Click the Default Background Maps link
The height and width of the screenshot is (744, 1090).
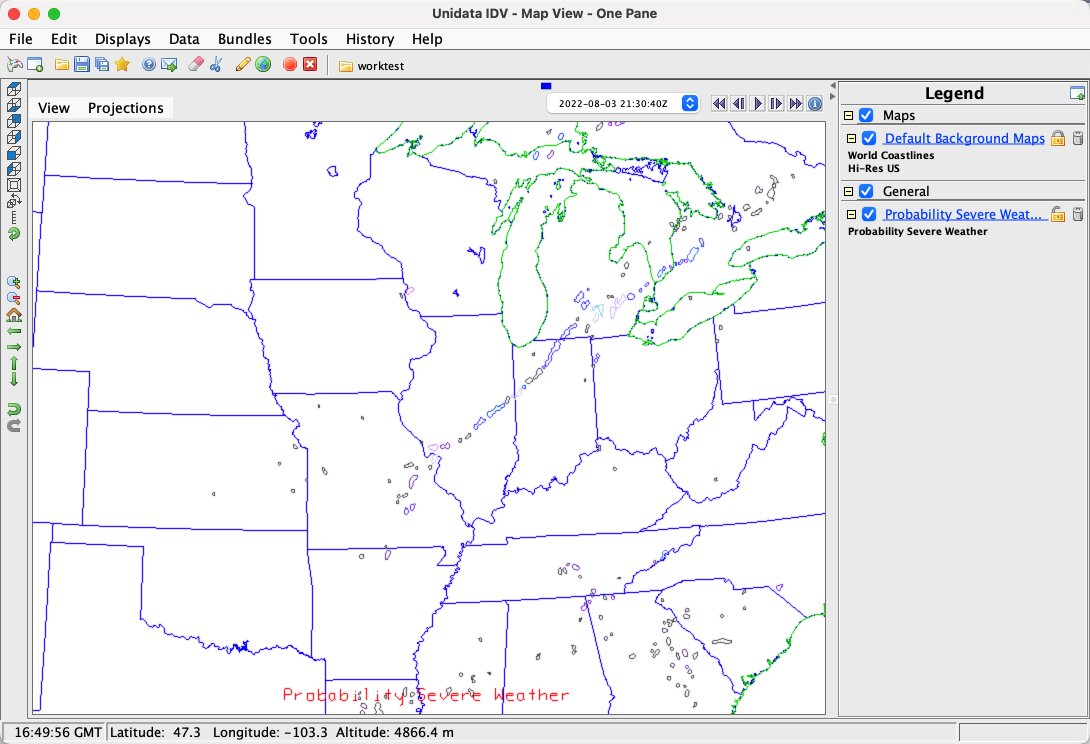pos(964,138)
